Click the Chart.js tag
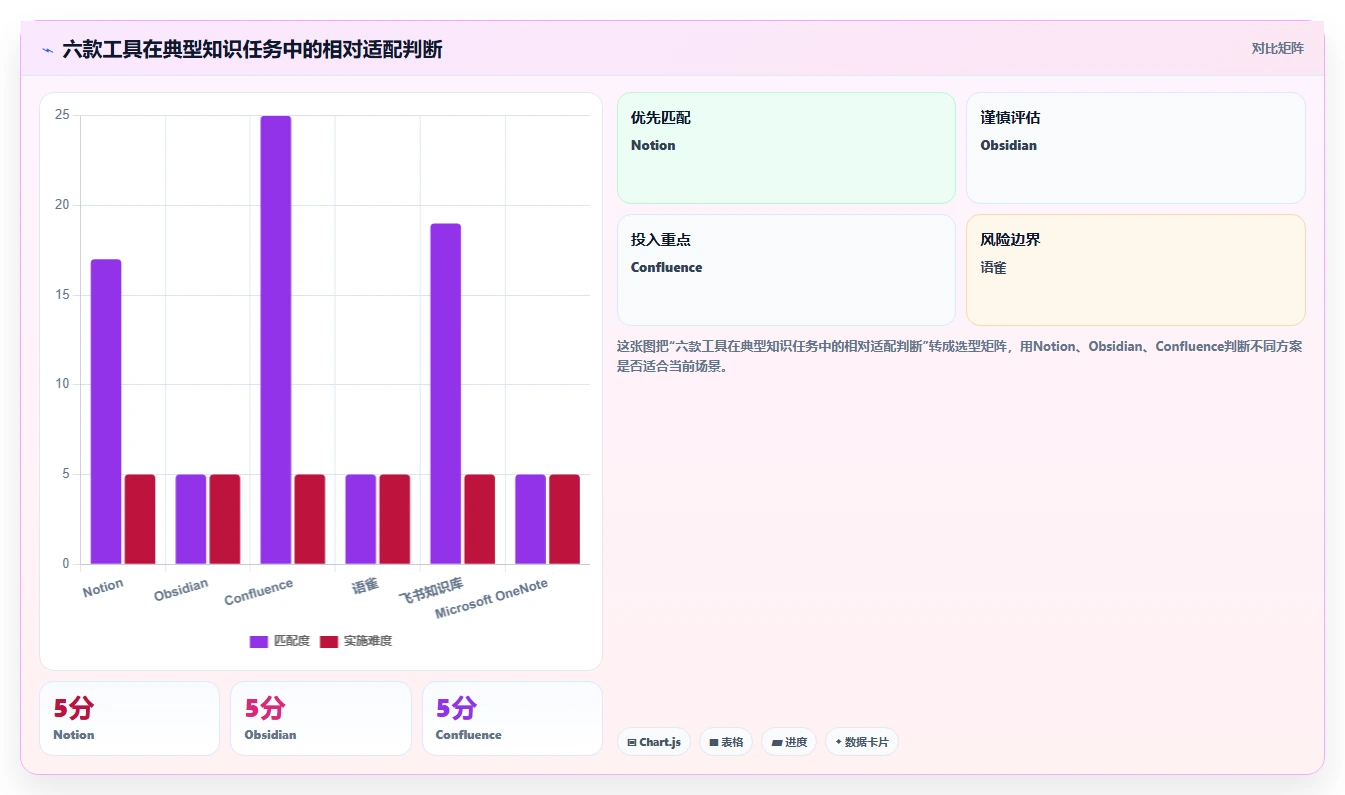This screenshot has width=1345, height=795. (654, 742)
